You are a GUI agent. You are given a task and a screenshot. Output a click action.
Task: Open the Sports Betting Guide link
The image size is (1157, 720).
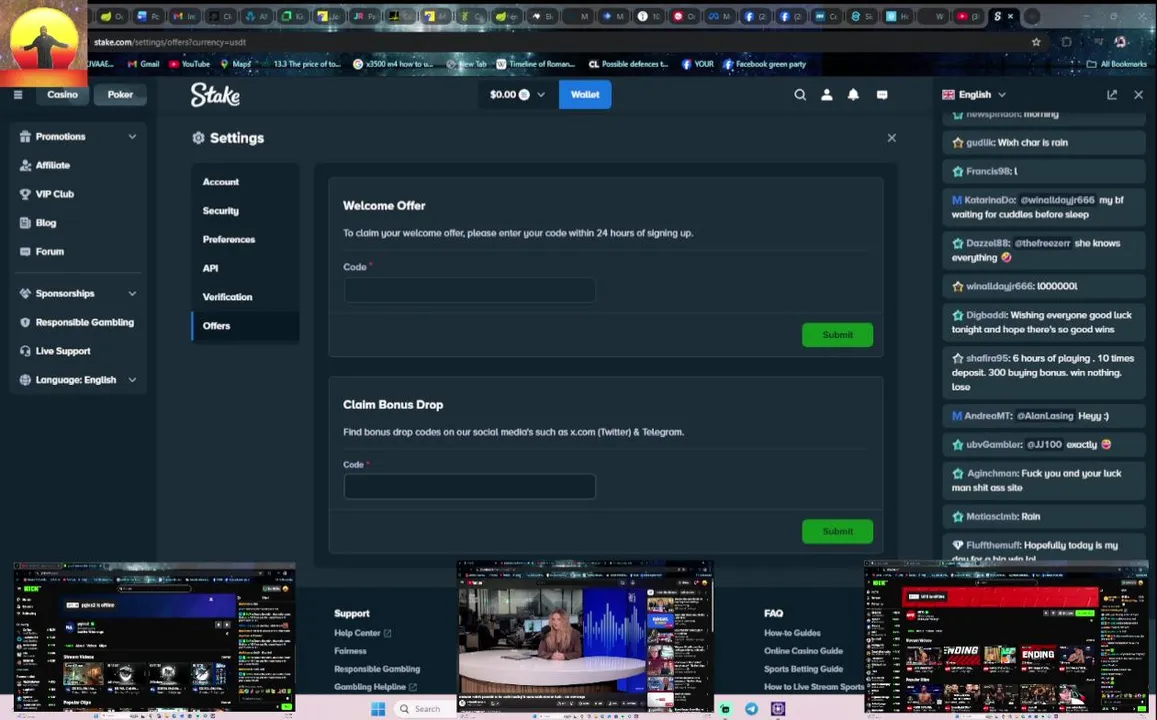[x=803, y=669]
